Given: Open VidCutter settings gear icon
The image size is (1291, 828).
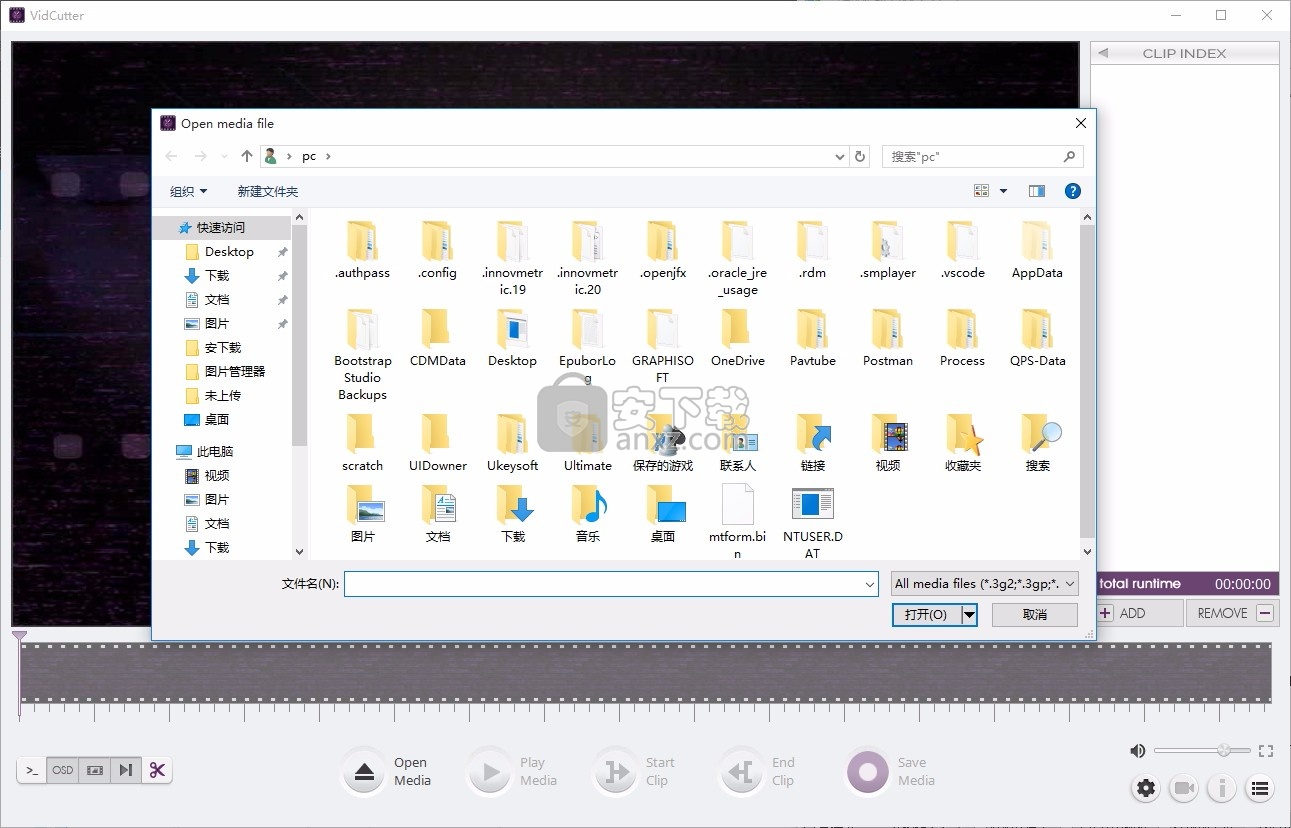Looking at the screenshot, I should coord(1146,788).
